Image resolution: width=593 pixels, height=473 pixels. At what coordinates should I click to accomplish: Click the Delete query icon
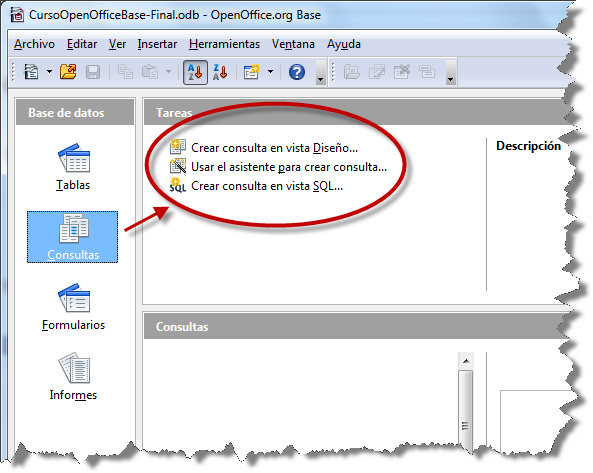[x=402, y=71]
